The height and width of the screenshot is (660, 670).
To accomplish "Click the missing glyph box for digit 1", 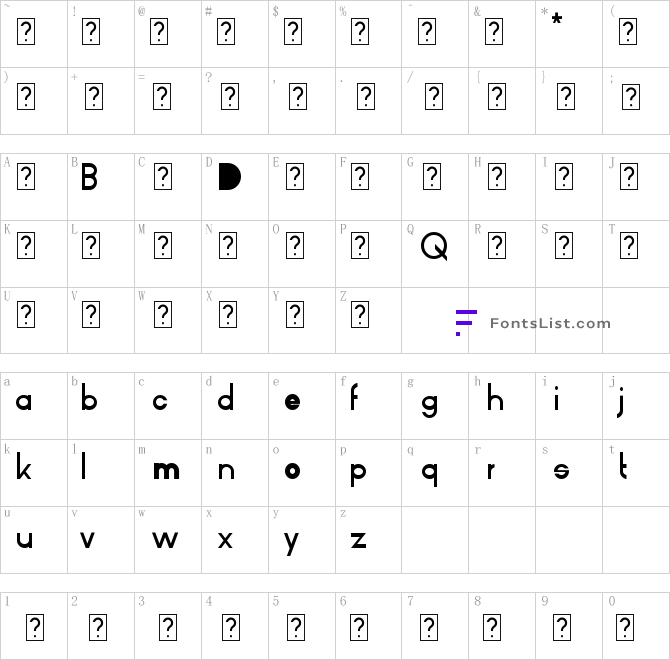I will 35,627.
